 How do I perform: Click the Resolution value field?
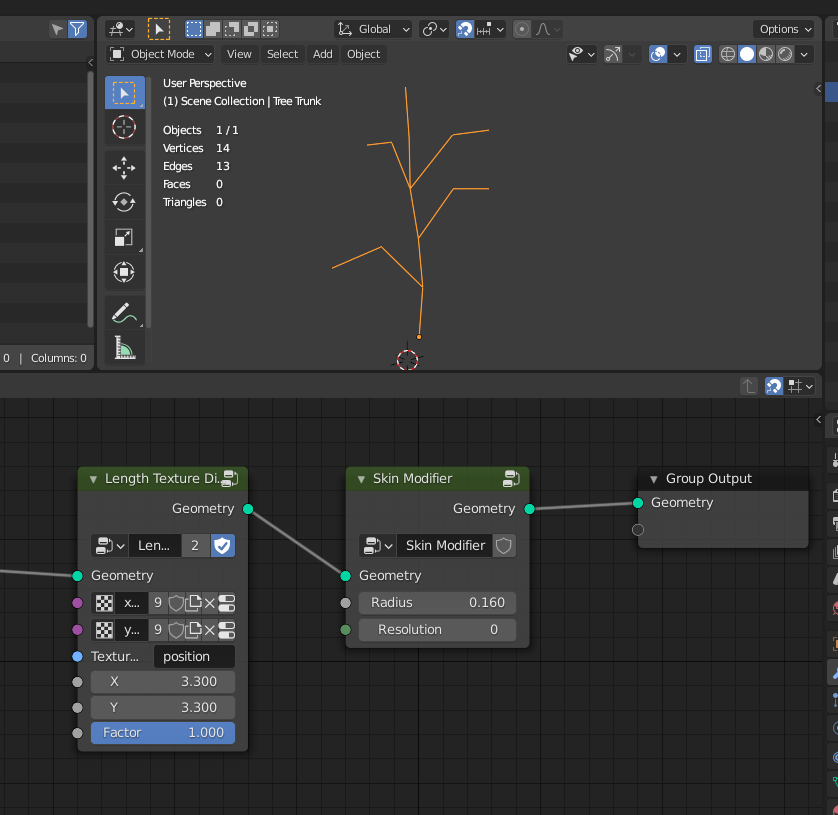point(438,630)
